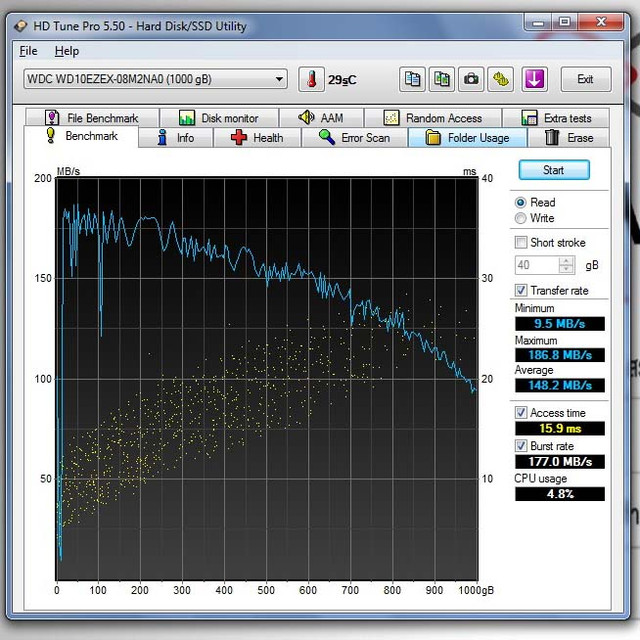
Task: Select the Read radio button
Action: (x=520, y=202)
